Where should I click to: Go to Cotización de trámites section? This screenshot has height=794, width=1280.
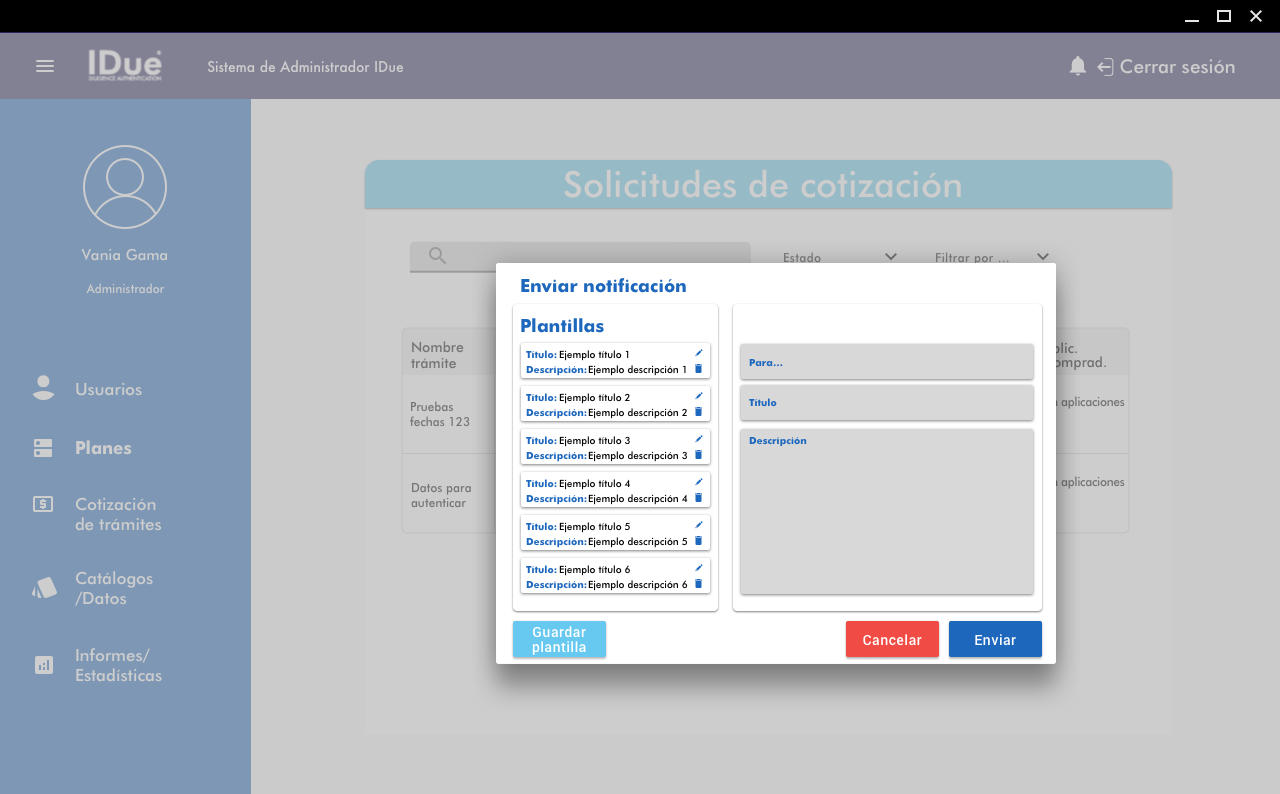tap(117, 514)
